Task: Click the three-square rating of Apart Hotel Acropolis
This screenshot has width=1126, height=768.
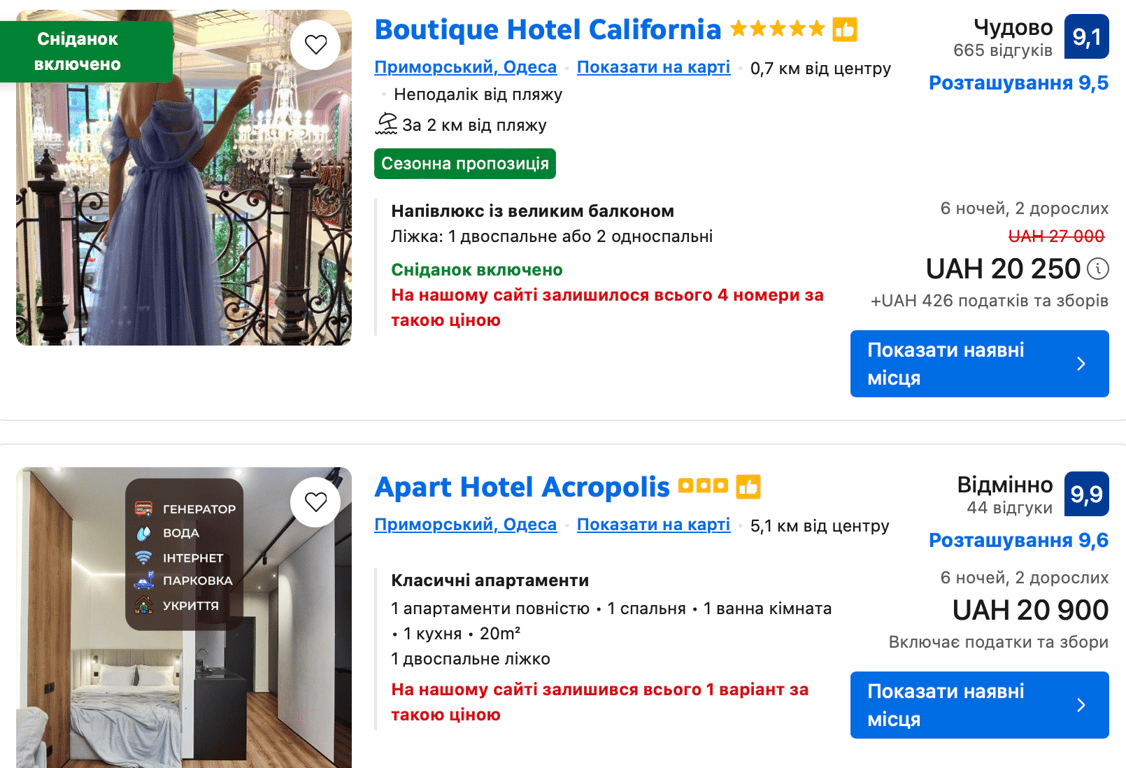Action: [x=702, y=487]
